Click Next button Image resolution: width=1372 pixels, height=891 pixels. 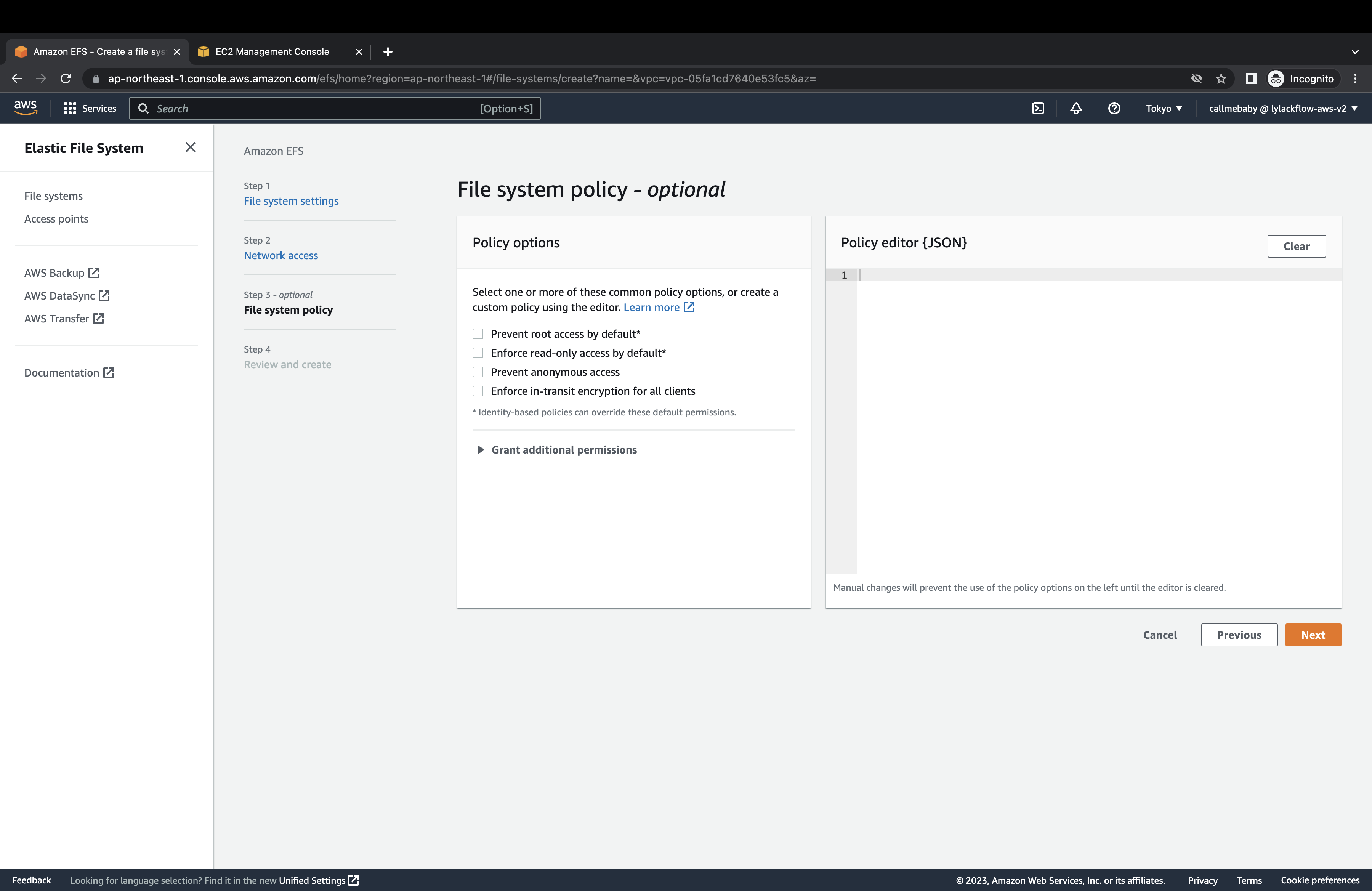(1313, 635)
